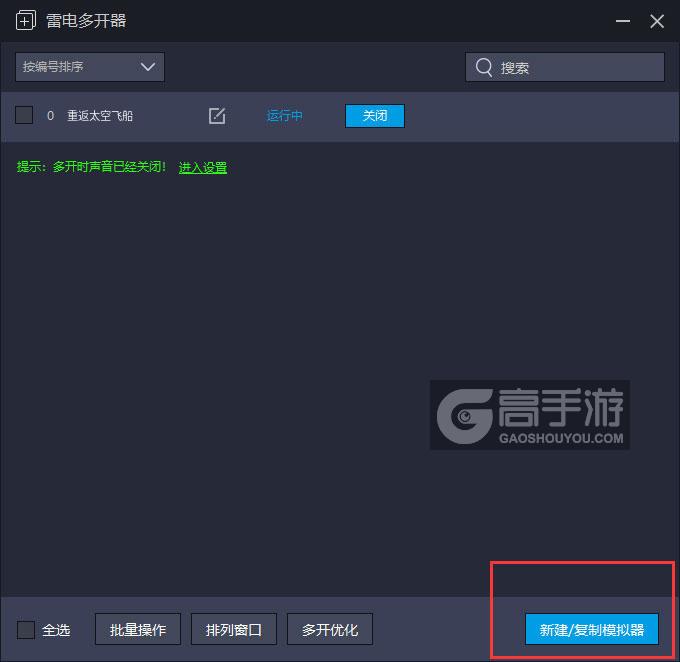Click the hint text 多开时声音已经关闭
The width and height of the screenshot is (680, 662).
click(x=109, y=167)
